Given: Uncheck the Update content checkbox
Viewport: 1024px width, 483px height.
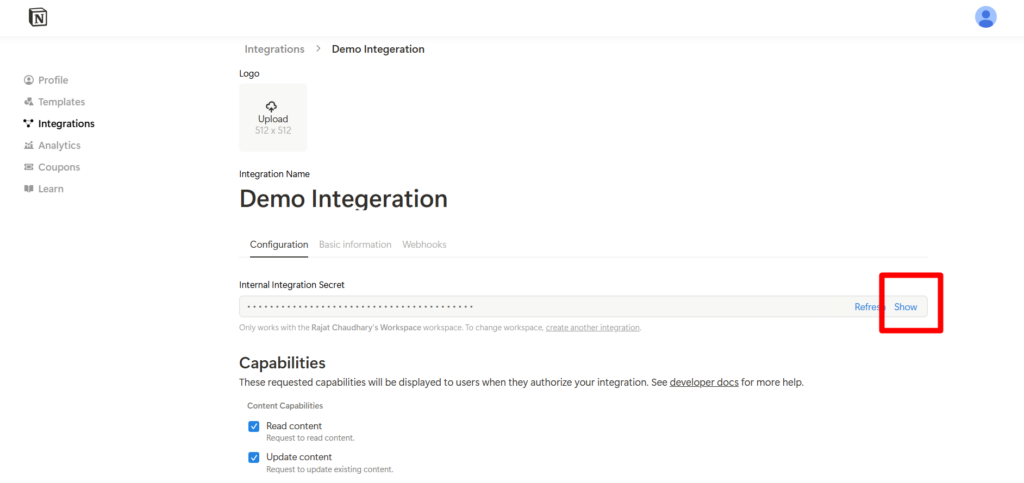Looking at the screenshot, I should (x=254, y=458).
